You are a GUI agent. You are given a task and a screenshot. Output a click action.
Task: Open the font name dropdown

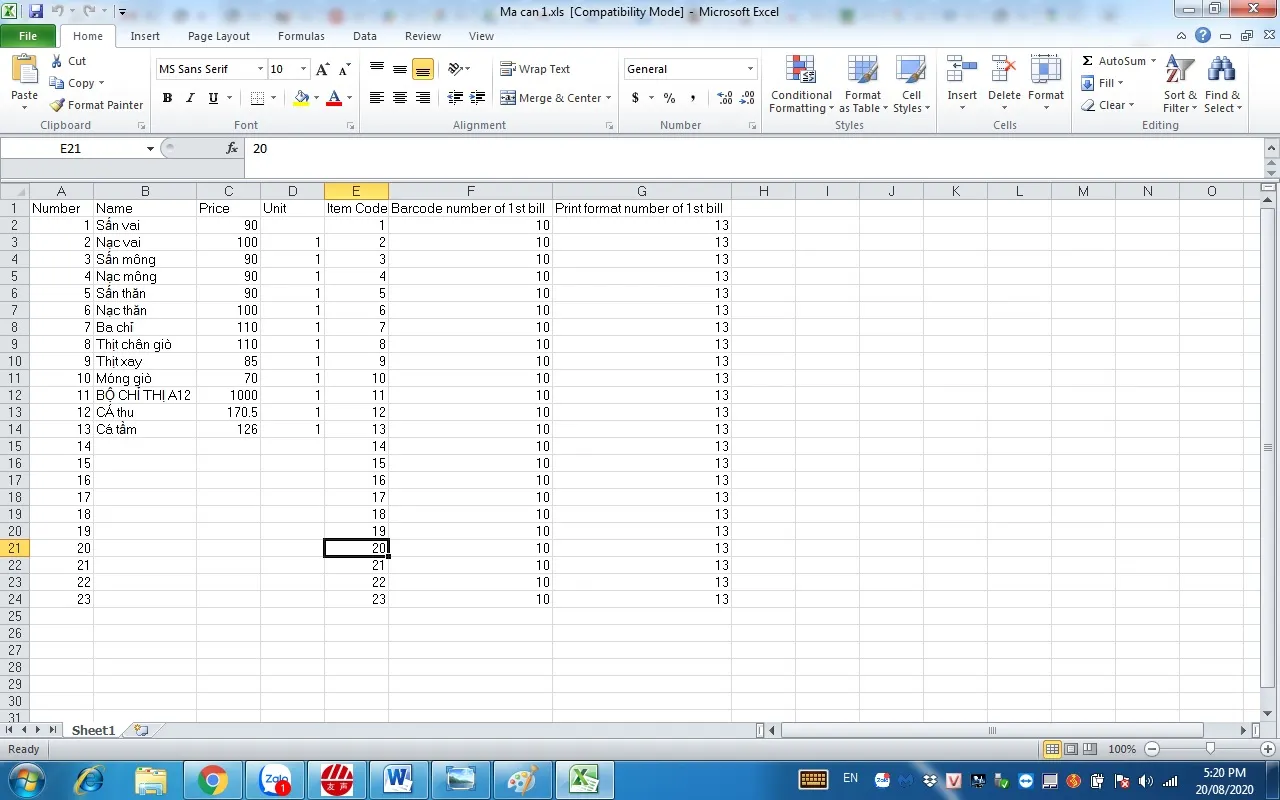coord(261,69)
